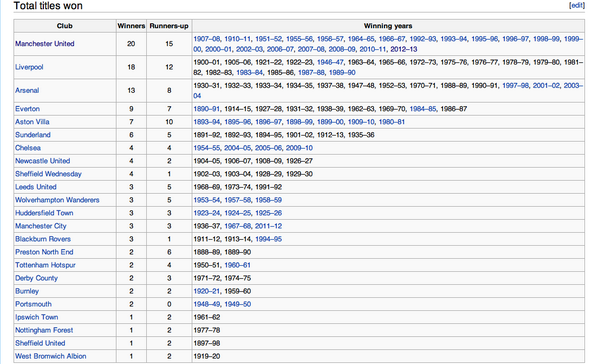Open Arsenal's 2001–02 season link
Screen dimensions: 598x364
pos(546,85)
